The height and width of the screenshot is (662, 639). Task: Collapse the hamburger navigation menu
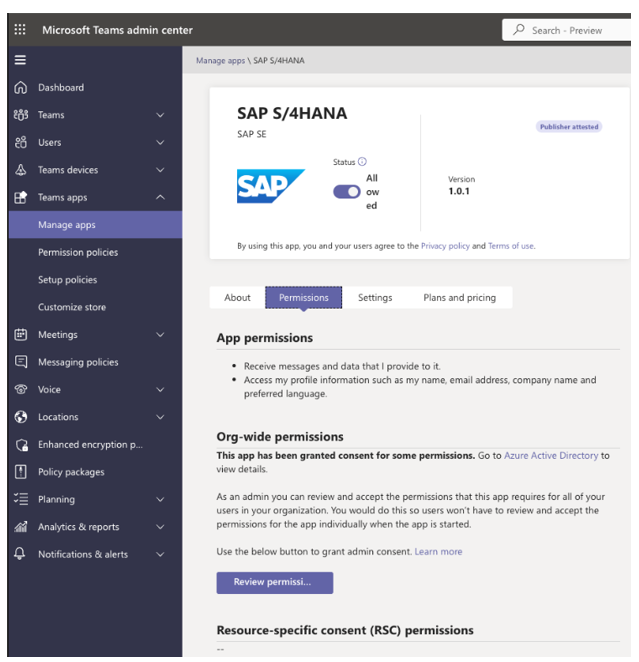(x=20, y=60)
